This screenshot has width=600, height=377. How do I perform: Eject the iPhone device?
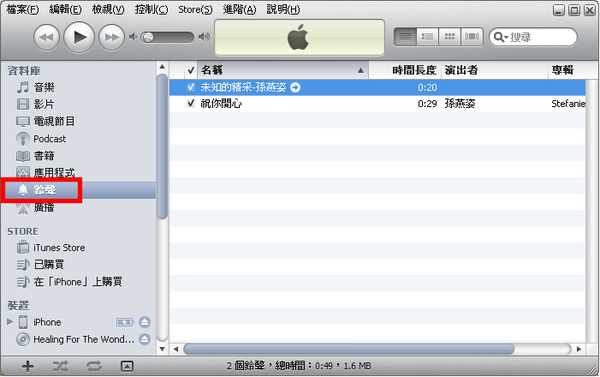[145, 322]
